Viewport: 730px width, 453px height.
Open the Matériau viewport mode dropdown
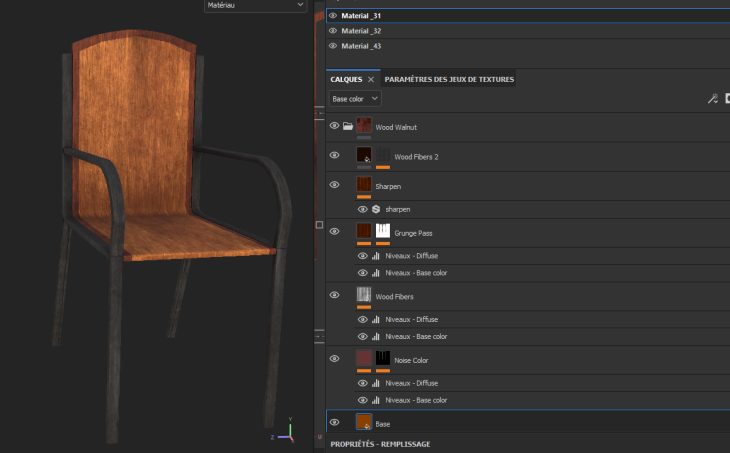point(255,6)
